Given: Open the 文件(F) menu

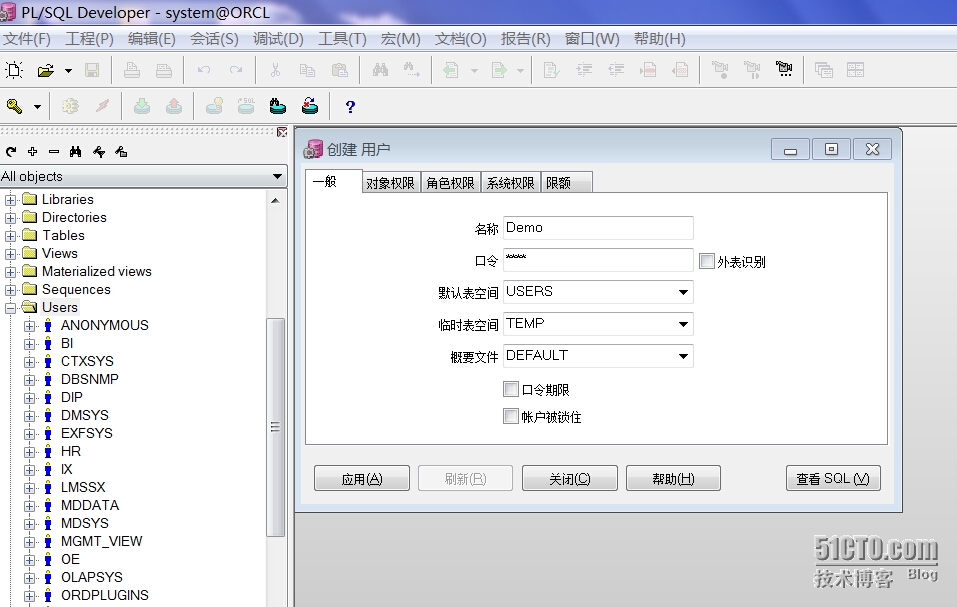Looking at the screenshot, I should (x=27, y=39).
